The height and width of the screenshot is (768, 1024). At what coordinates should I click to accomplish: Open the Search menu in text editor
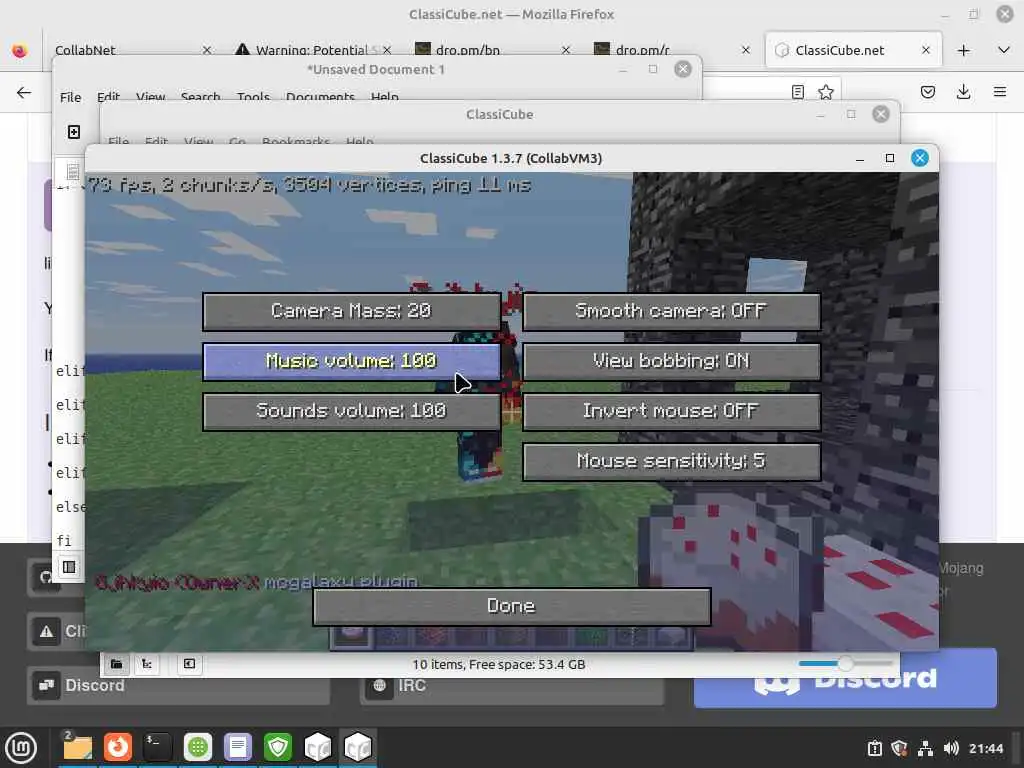pyautogui.click(x=200, y=97)
